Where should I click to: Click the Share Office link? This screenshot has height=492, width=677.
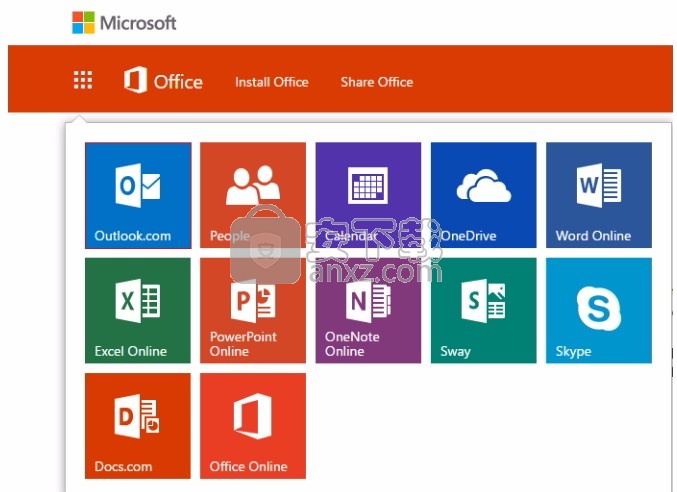(x=377, y=82)
